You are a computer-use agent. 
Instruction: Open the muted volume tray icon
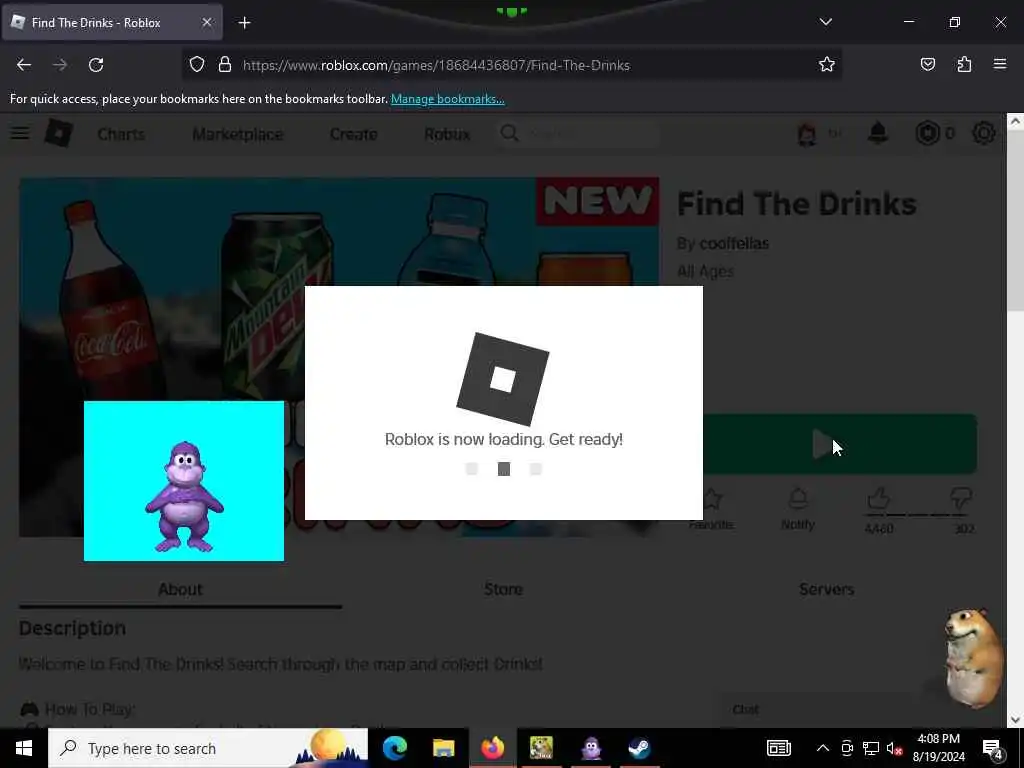tap(894, 748)
